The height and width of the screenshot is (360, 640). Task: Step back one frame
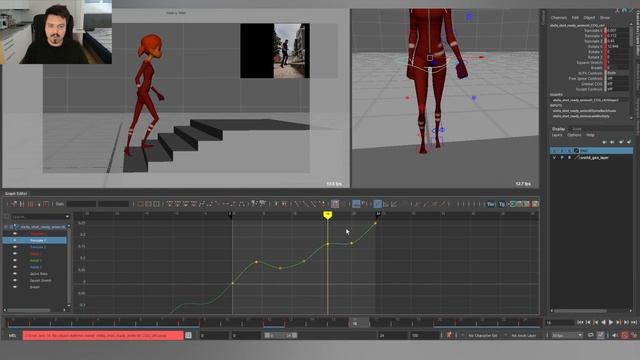(588, 322)
